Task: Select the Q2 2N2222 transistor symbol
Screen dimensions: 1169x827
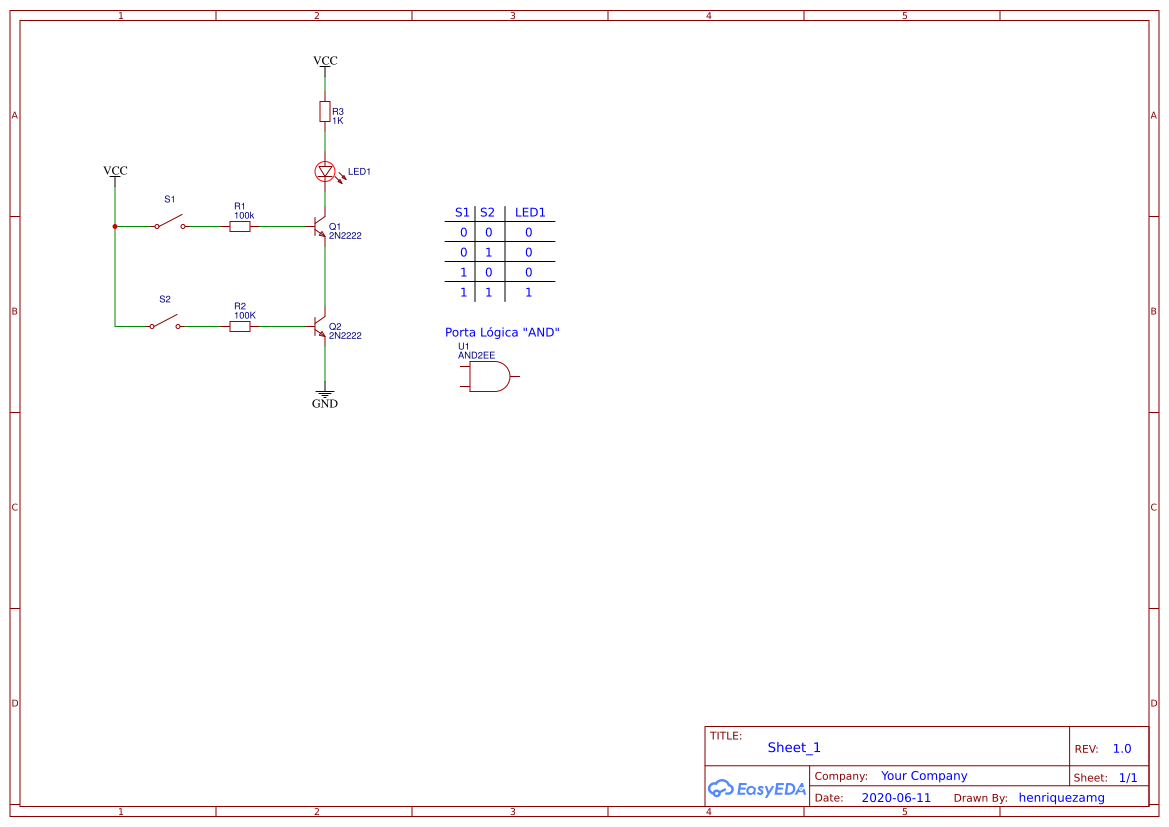Action: tap(318, 327)
